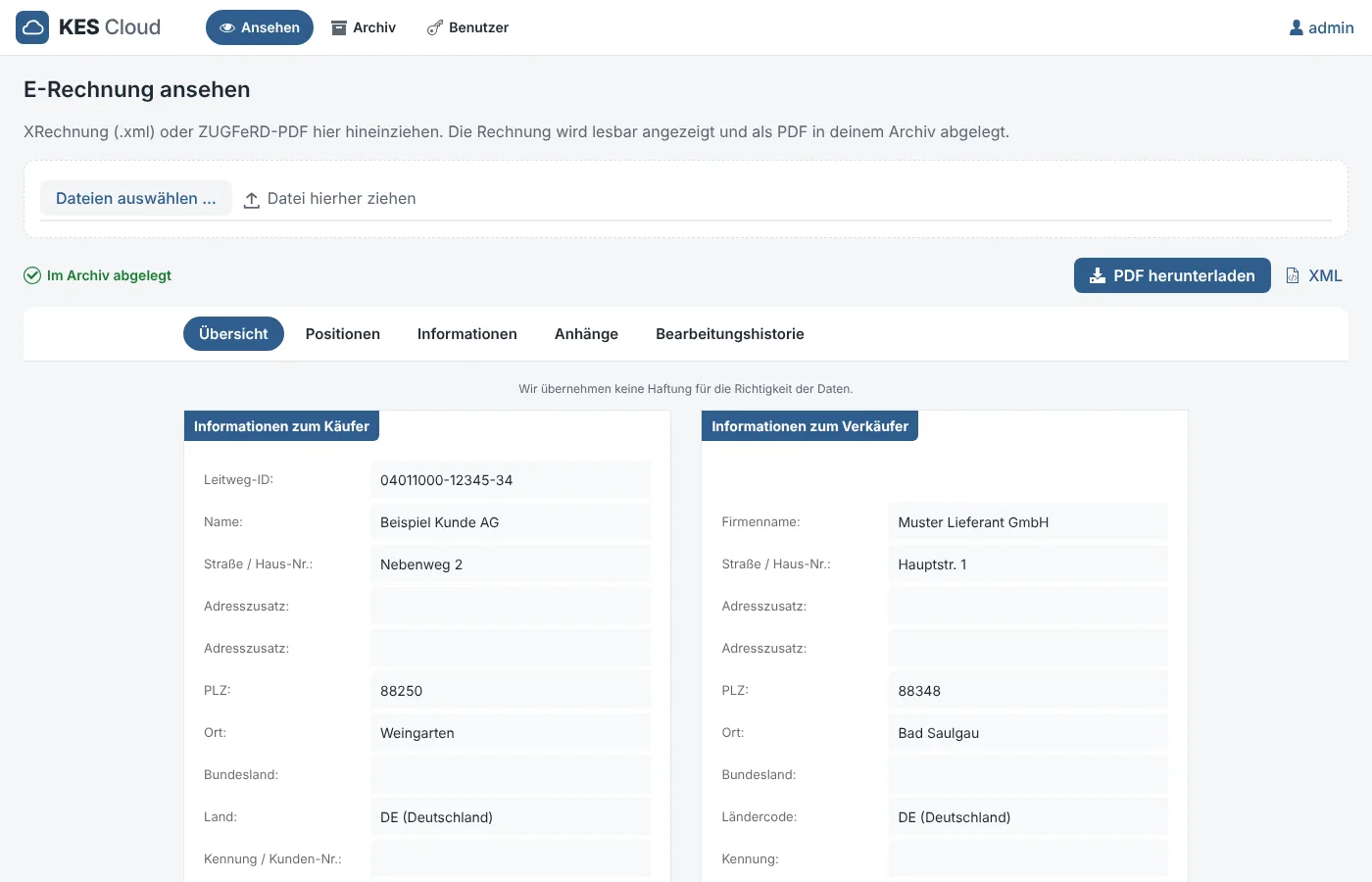
Task: Select the Übersicht tab
Action: coord(233,333)
